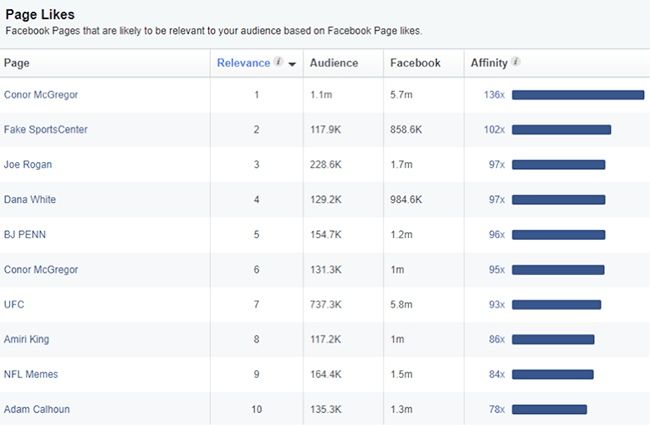Image resolution: width=650 pixels, height=425 pixels.
Task: Select the 135.3K audience value
Action: [x=325, y=409]
